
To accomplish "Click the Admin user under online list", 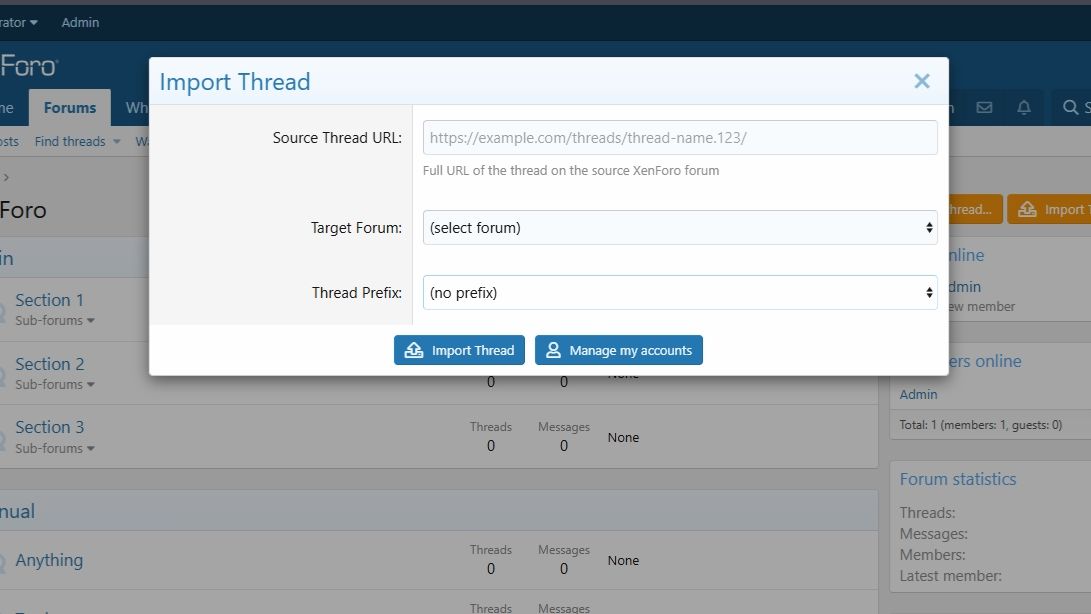I will 918,394.
